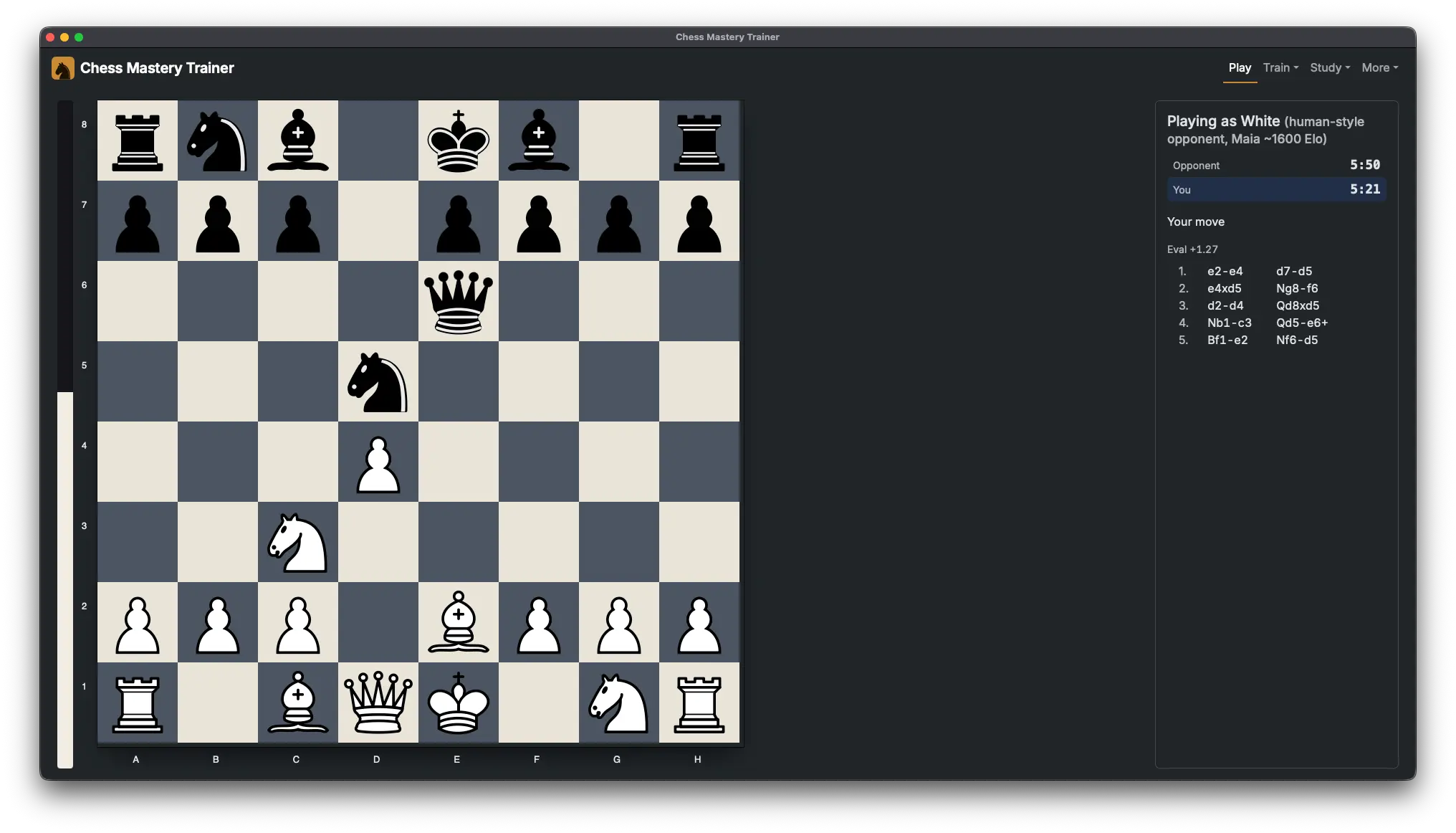
Task: Click move Nf6-d5 in move list
Action: point(1297,340)
